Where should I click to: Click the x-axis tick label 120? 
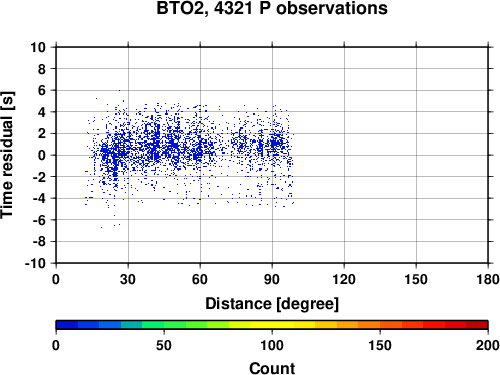point(344,279)
